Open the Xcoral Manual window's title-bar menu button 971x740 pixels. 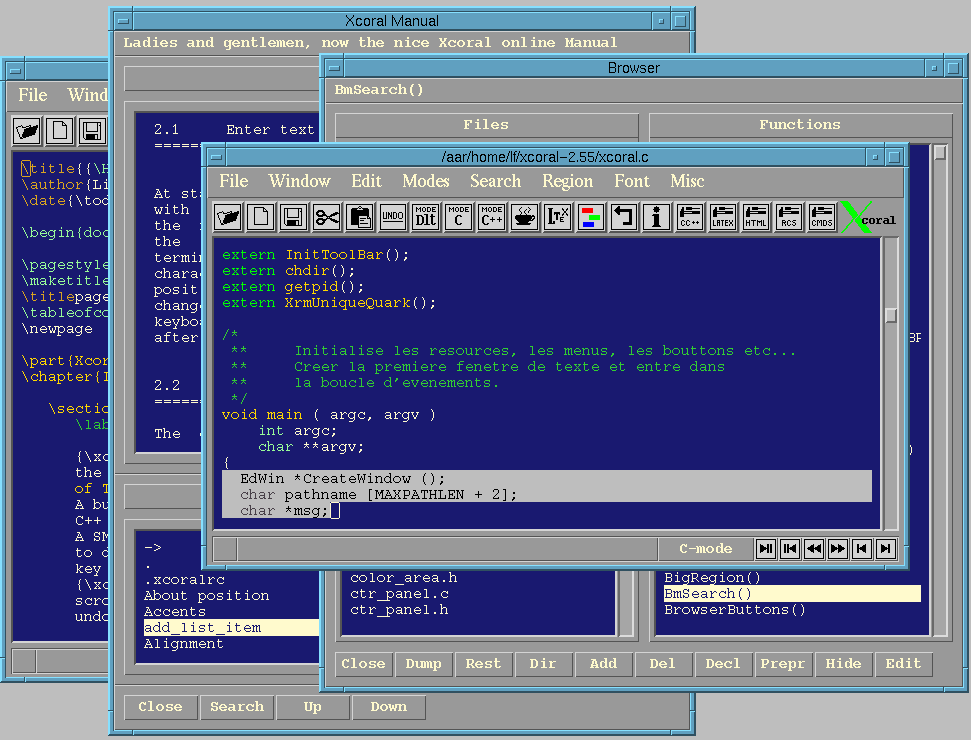point(123,21)
